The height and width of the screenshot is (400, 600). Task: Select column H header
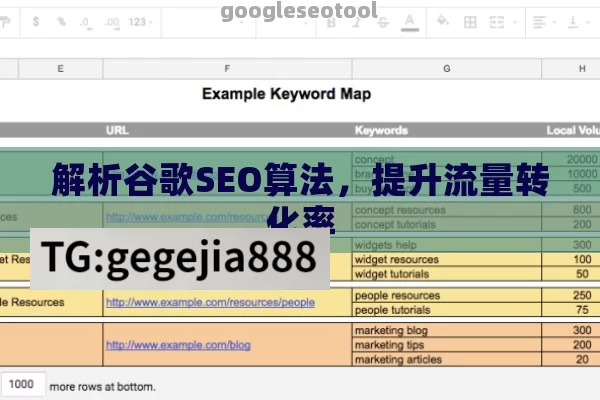pos(571,69)
